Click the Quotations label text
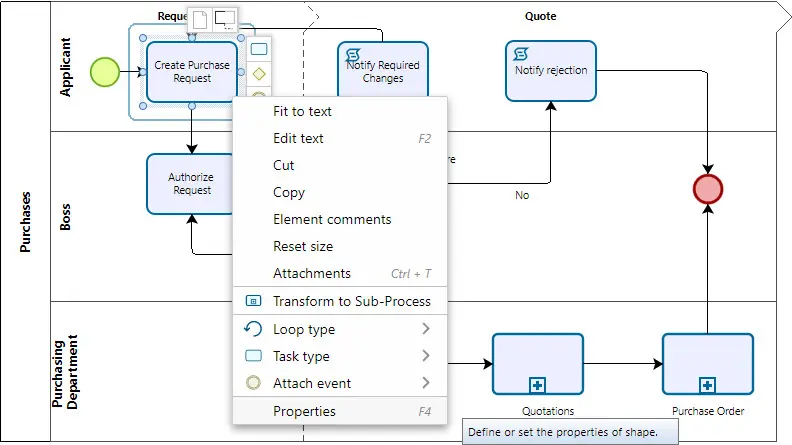 click(548, 411)
